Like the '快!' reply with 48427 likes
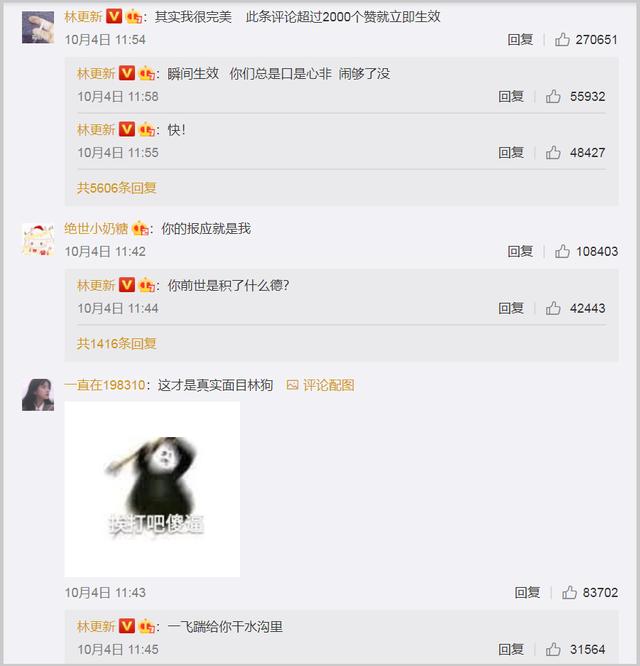 pos(553,152)
